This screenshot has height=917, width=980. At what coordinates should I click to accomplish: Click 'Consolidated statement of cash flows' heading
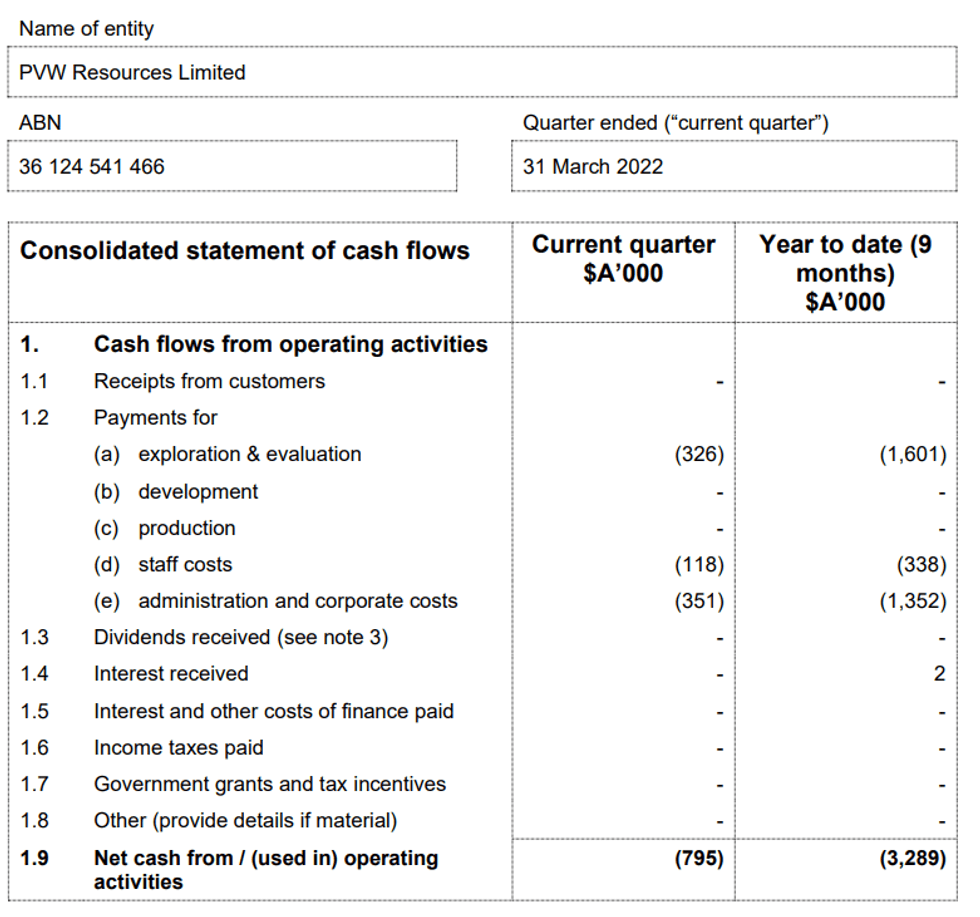(x=244, y=251)
